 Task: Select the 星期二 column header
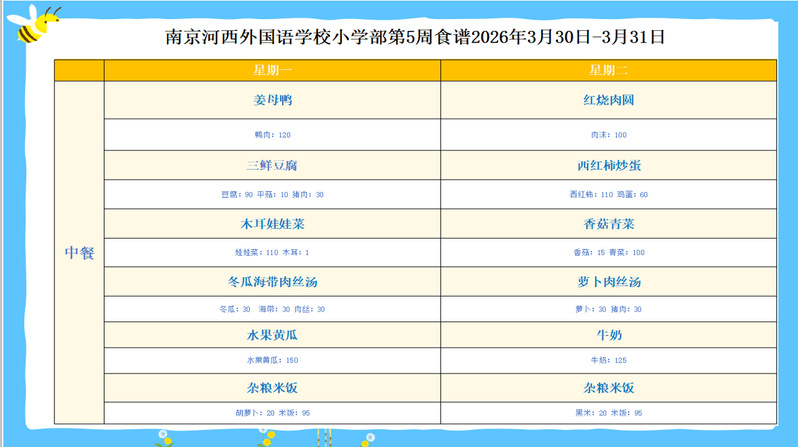[608, 70]
